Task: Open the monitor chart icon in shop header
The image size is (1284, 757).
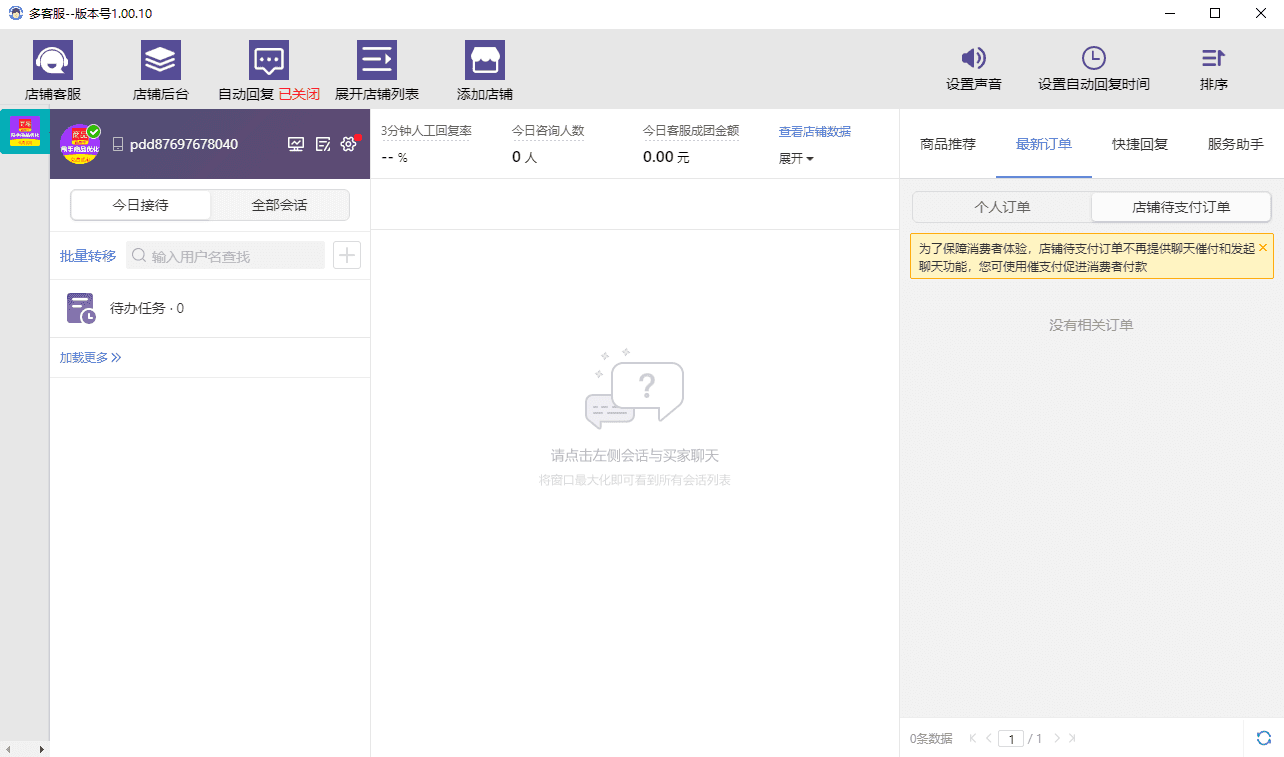Action: pyautogui.click(x=296, y=144)
